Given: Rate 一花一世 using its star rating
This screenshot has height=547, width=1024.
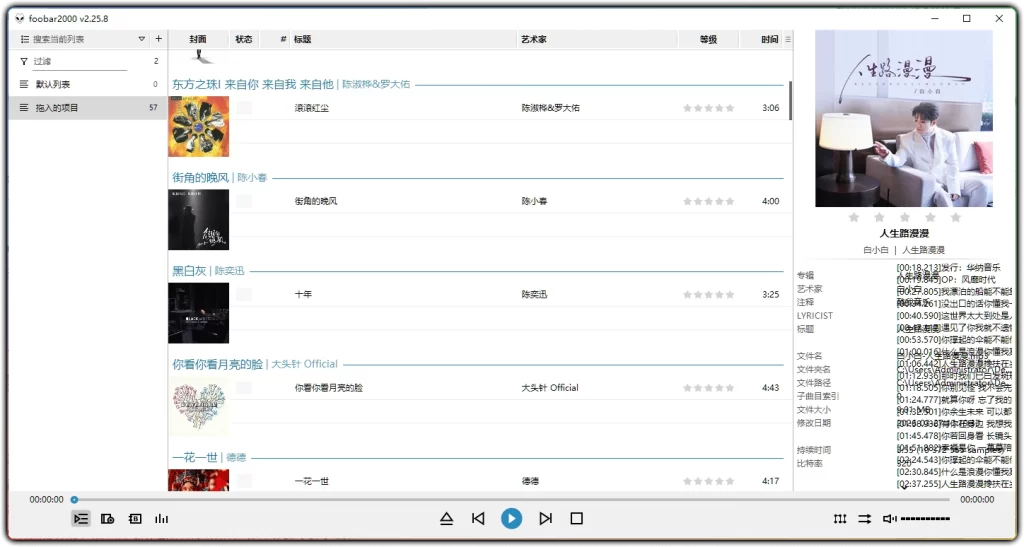Looking at the screenshot, I should click(709, 482).
